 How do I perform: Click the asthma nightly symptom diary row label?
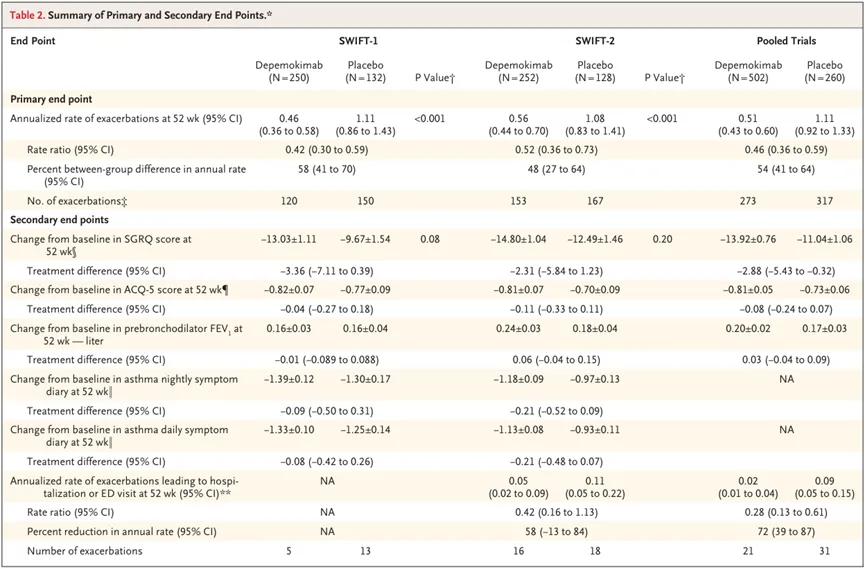[x=118, y=385]
